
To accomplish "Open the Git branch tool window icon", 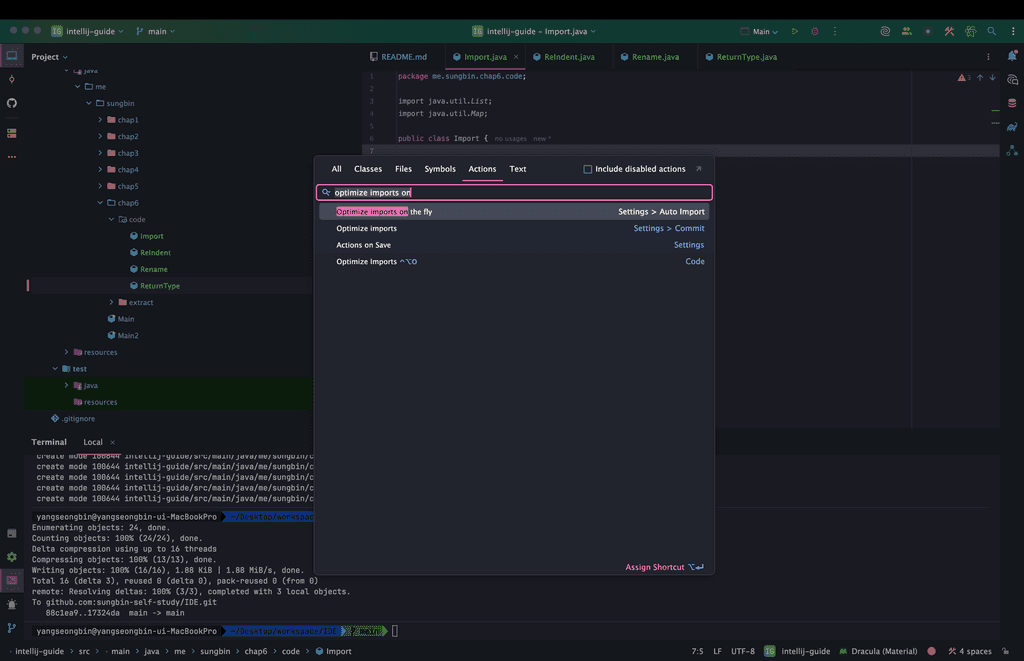I will (12, 628).
